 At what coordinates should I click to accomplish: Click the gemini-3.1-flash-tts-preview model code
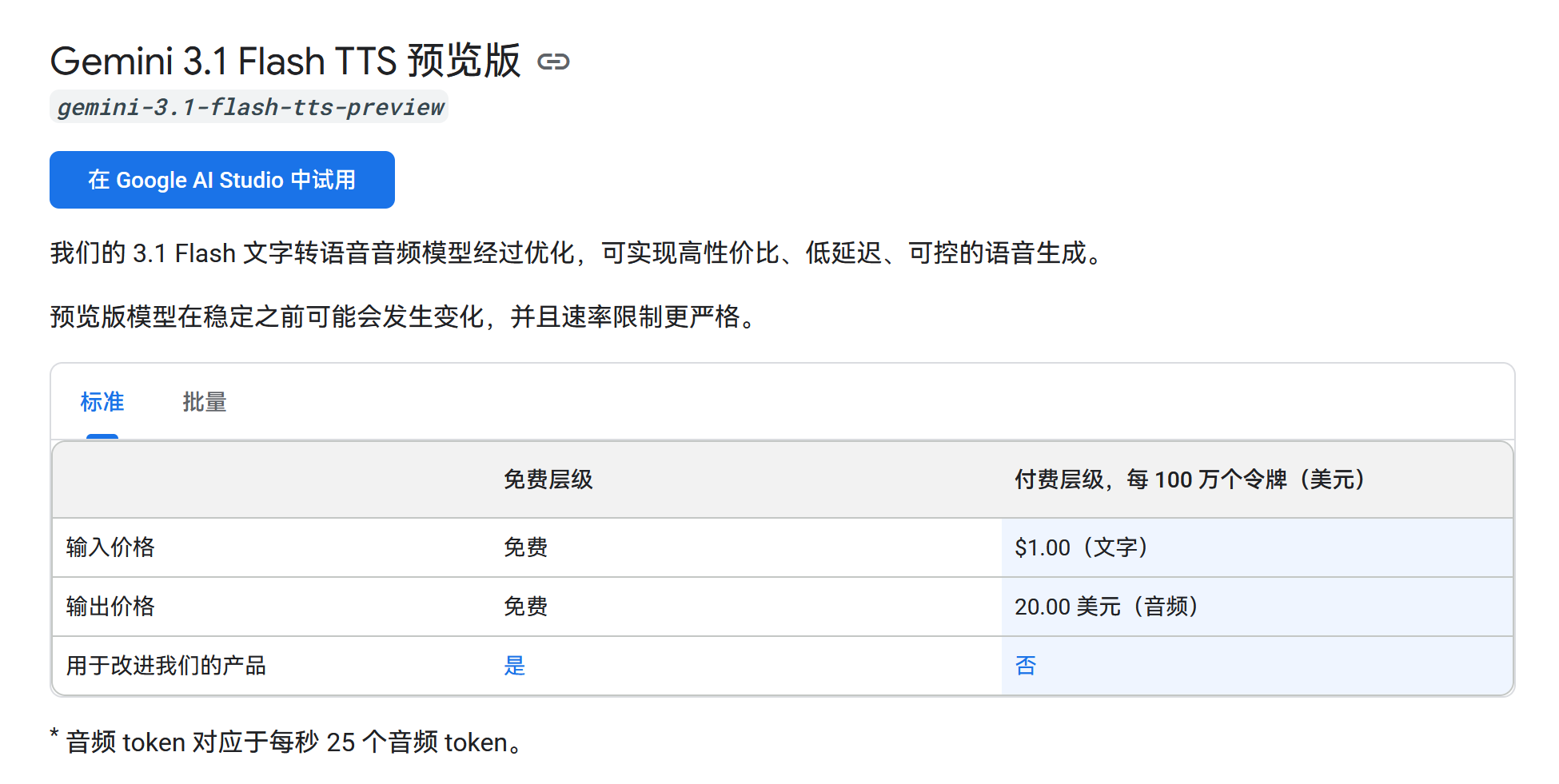249,107
